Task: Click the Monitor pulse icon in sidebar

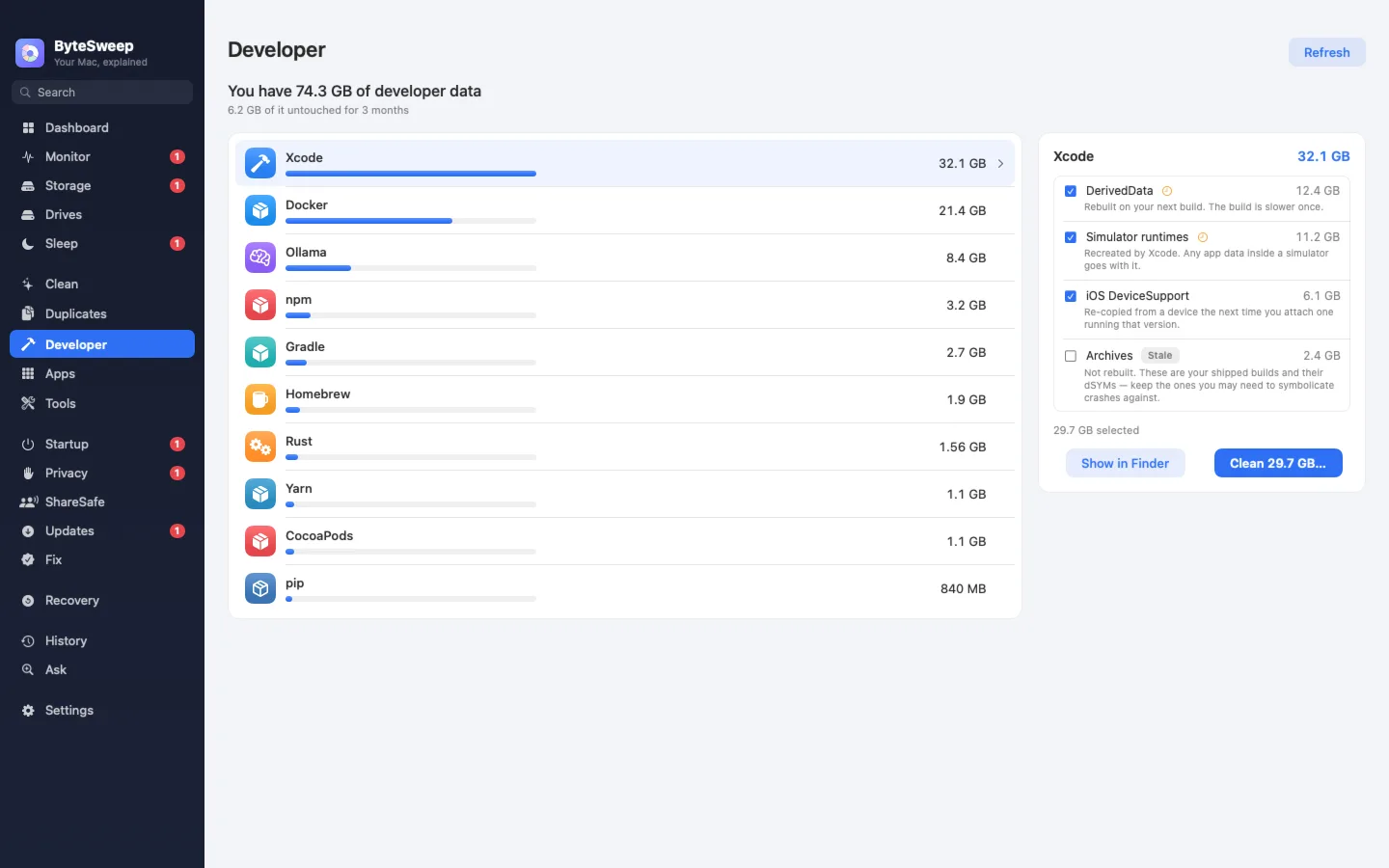Action: (28, 156)
